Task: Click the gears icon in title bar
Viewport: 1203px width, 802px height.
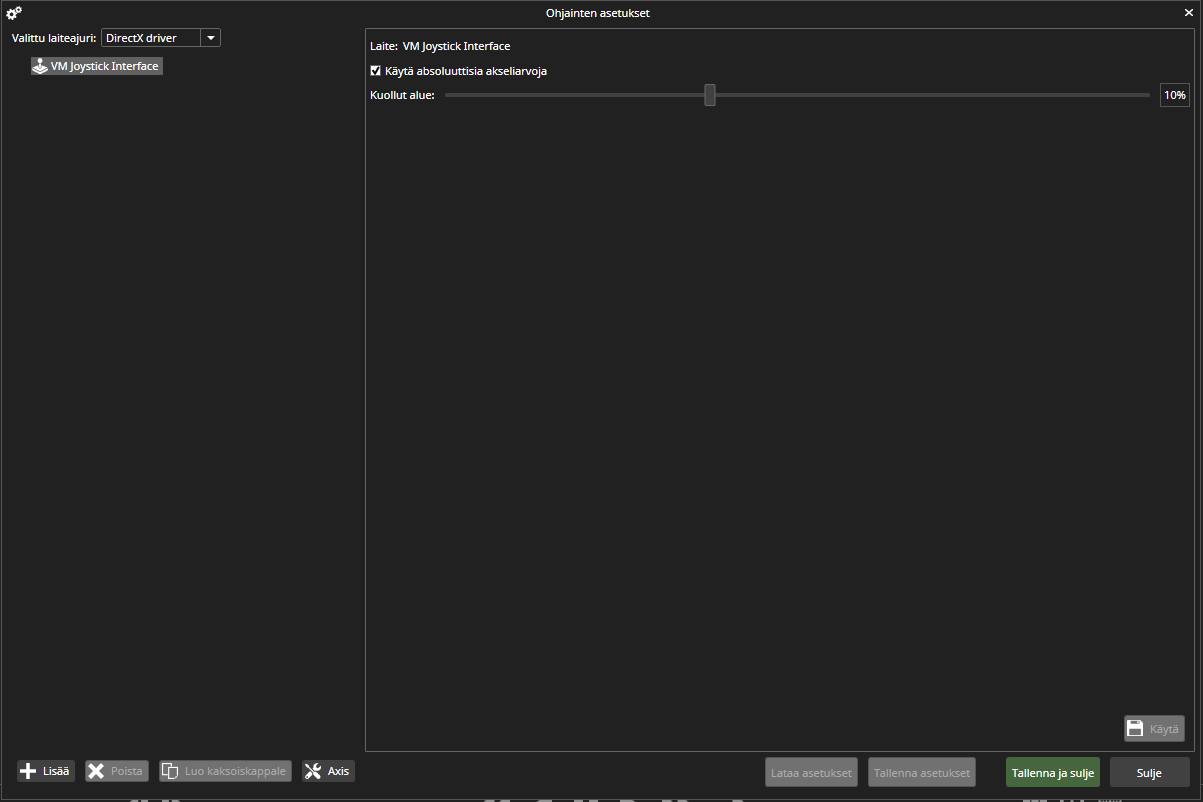Action: pyautogui.click(x=14, y=13)
